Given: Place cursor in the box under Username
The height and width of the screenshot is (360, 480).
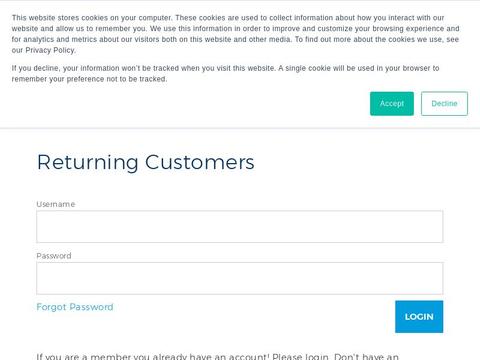Looking at the screenshot, I should click(240, 227).
